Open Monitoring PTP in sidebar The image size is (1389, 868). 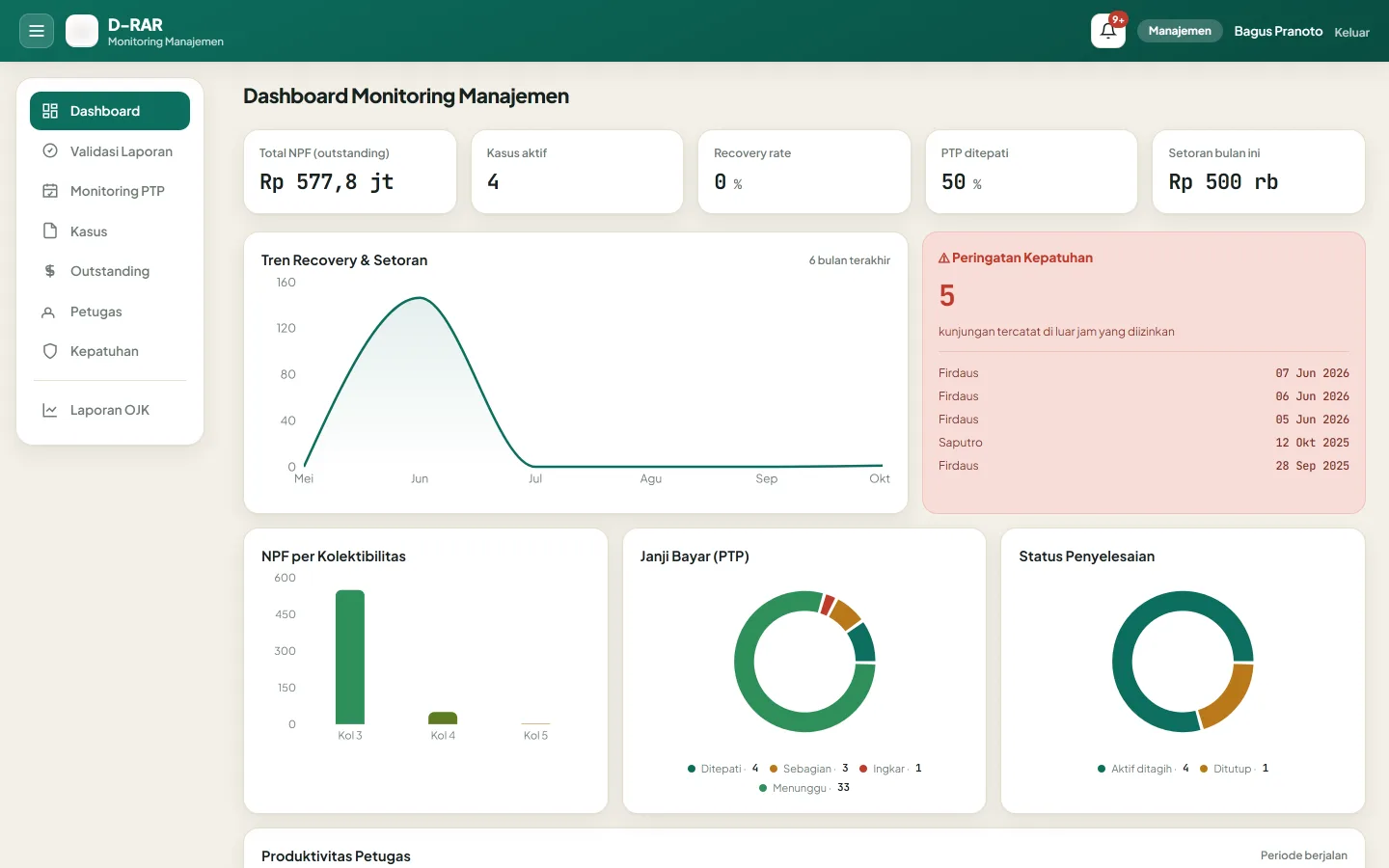click(x=110, y=191)
